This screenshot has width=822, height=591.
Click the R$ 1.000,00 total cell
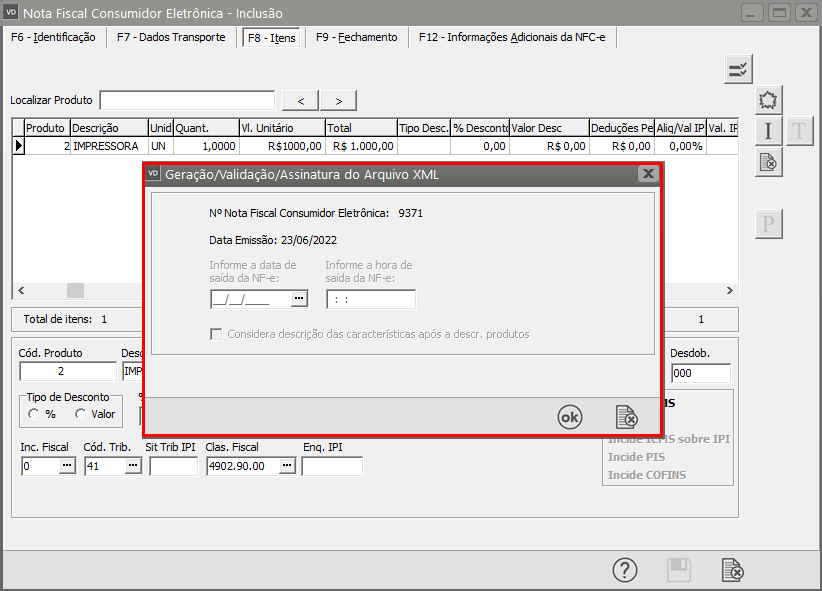(361, 146)
